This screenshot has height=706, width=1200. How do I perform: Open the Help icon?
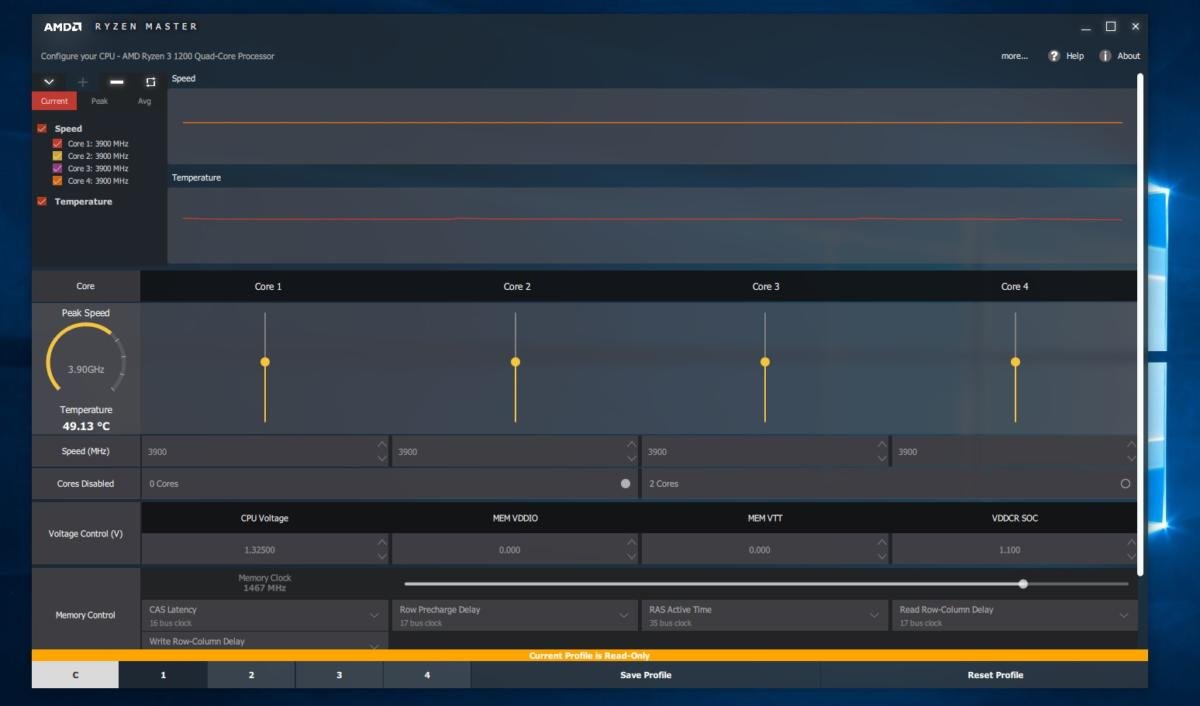coord(1054,56)
